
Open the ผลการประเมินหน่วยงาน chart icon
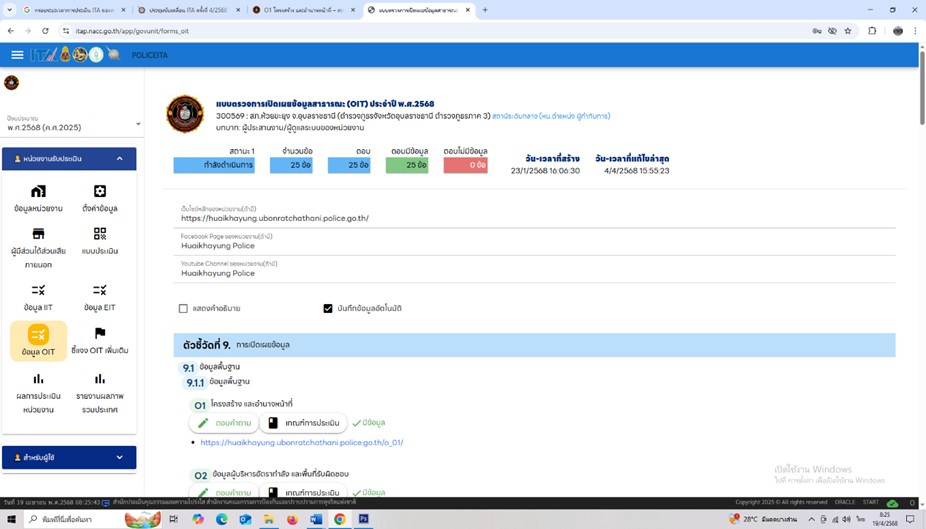(38, 380)
